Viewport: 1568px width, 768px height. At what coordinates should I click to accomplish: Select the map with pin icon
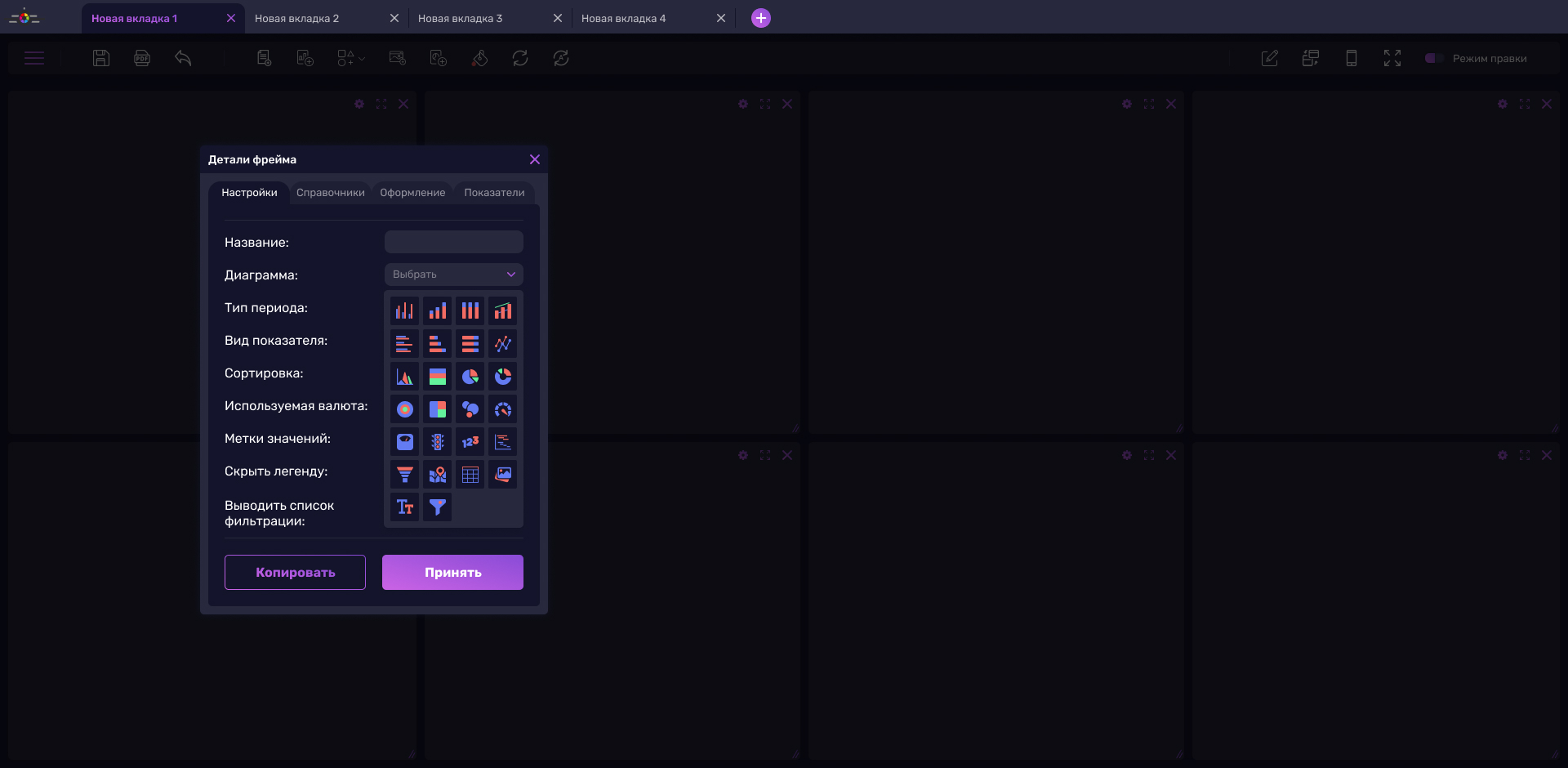(438, 475)
